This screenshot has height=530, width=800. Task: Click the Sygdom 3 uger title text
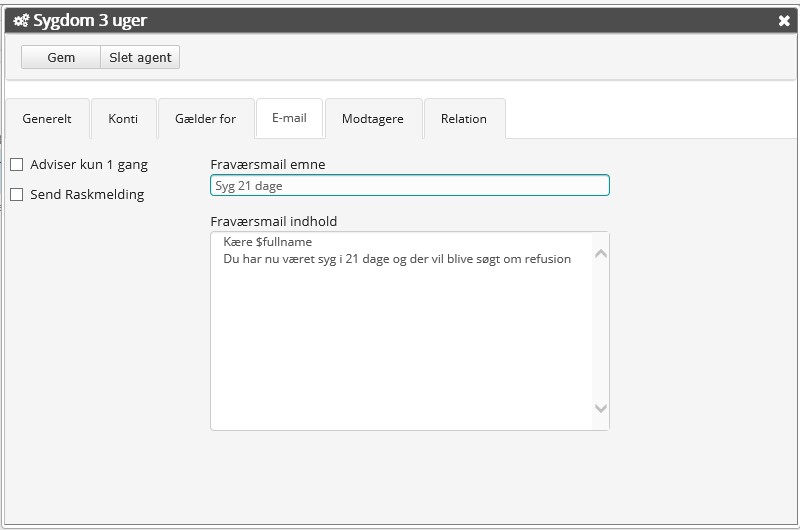click(90, 20)
